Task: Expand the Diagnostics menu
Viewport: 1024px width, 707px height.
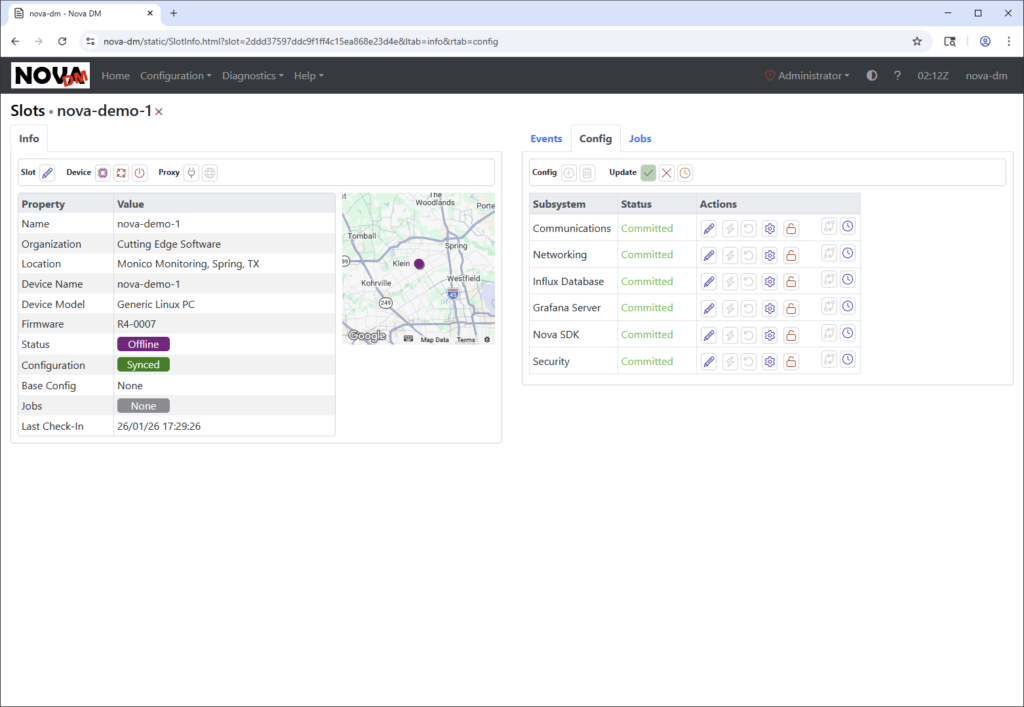Action: coord(252,76)
